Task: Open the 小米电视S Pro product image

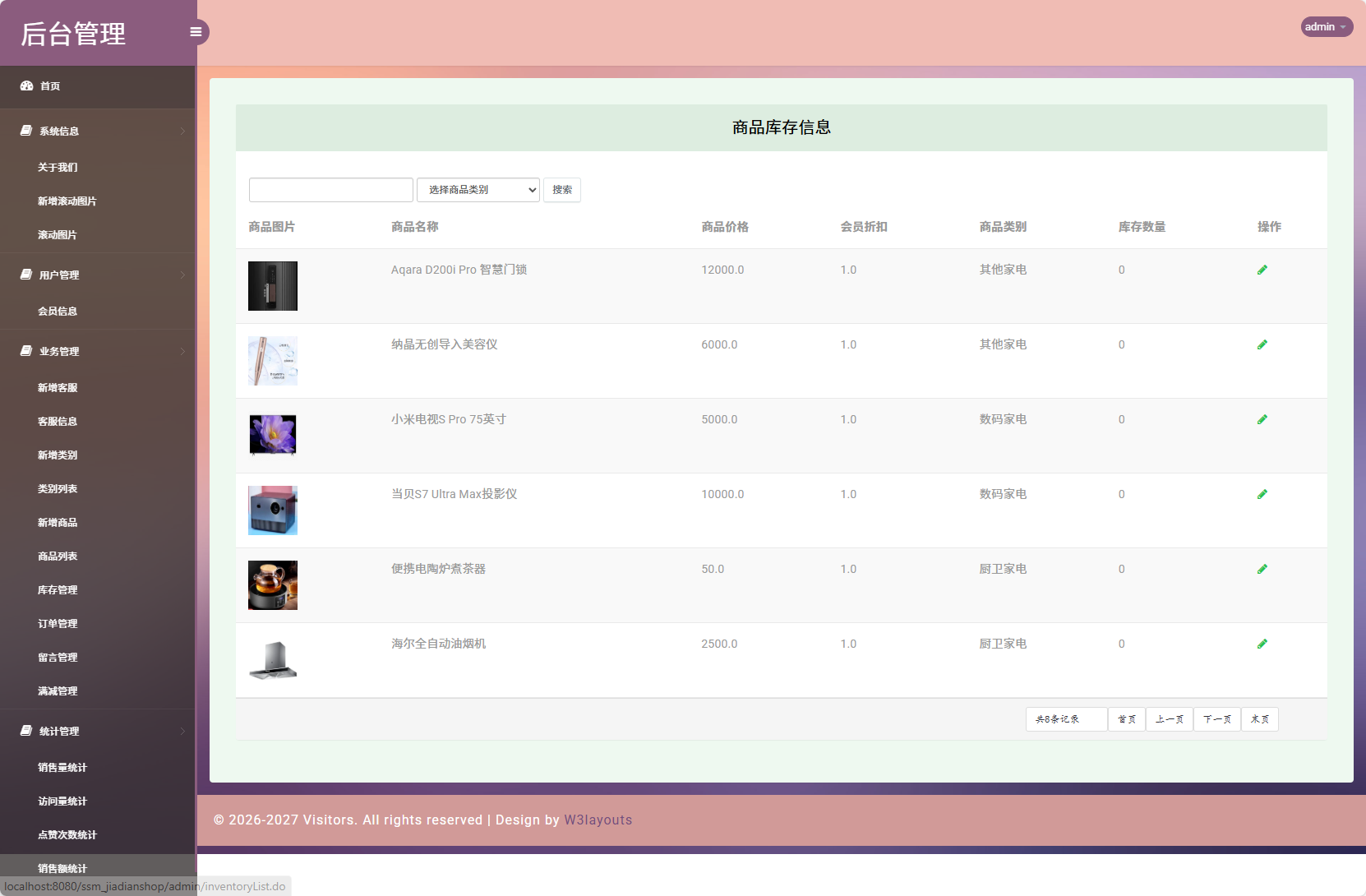Action: point(273,436)
